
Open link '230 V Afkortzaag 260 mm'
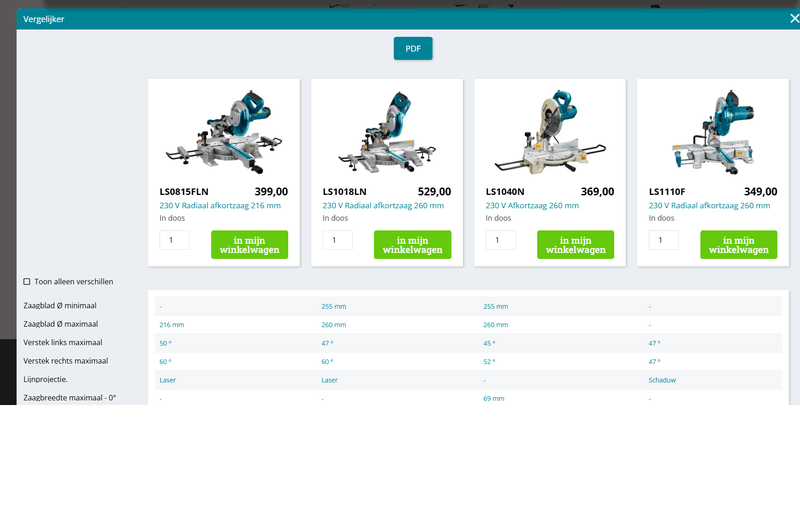(x=532, y=206)
